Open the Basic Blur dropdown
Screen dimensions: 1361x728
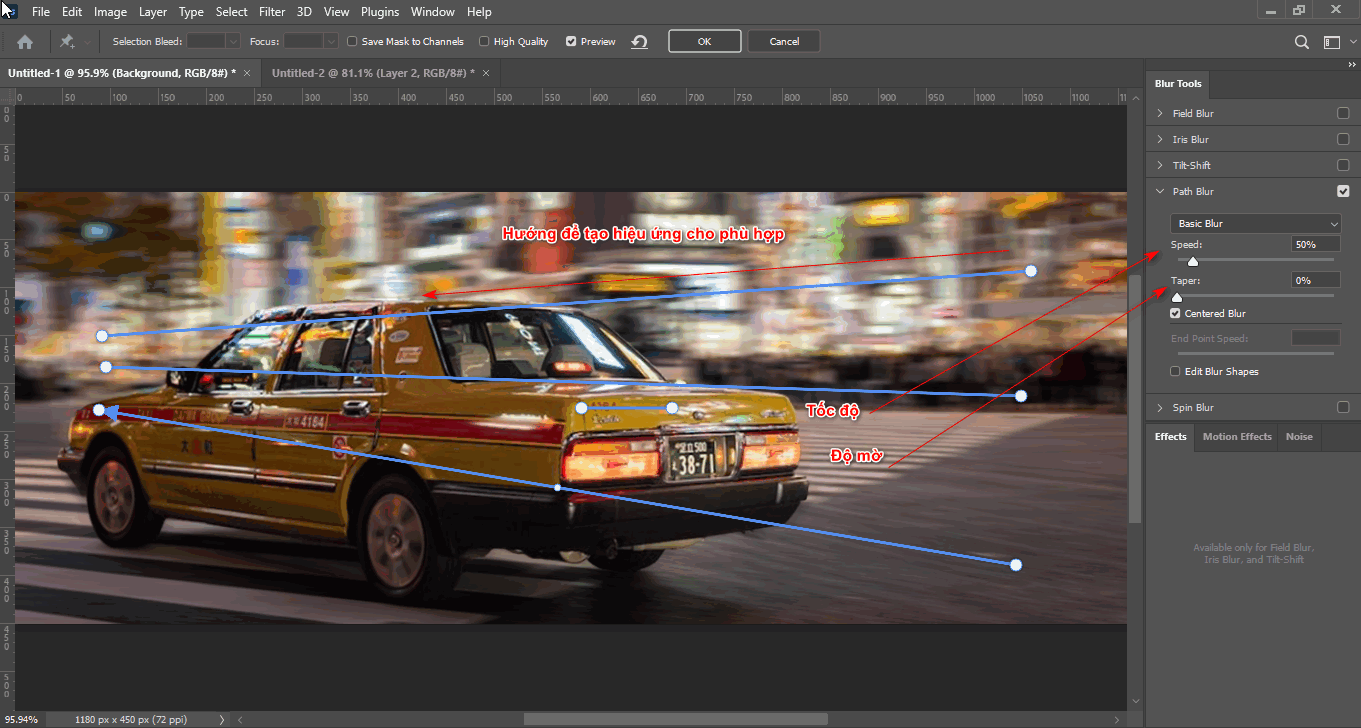click(1255, 223)
